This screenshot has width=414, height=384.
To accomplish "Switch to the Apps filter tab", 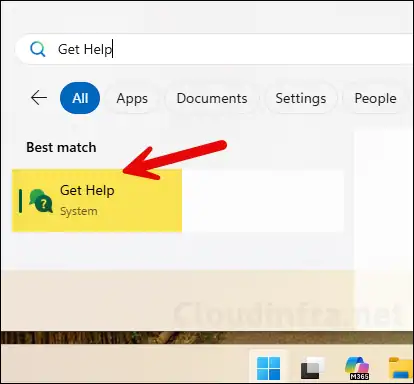I will pyautogui.click(x=132, y=98).
